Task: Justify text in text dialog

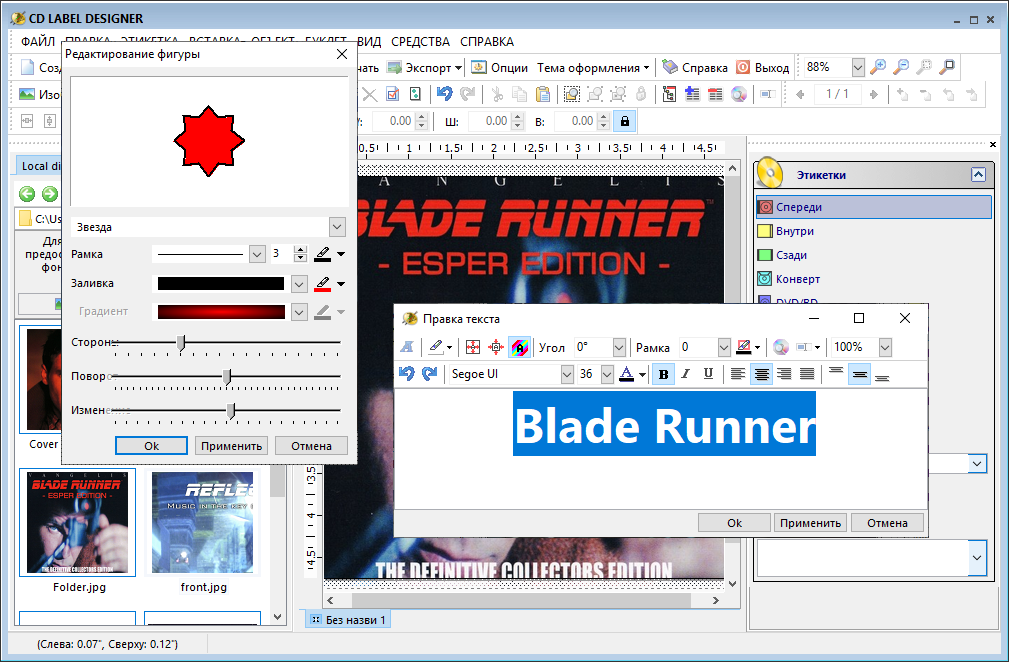Action: coord(807,374)
